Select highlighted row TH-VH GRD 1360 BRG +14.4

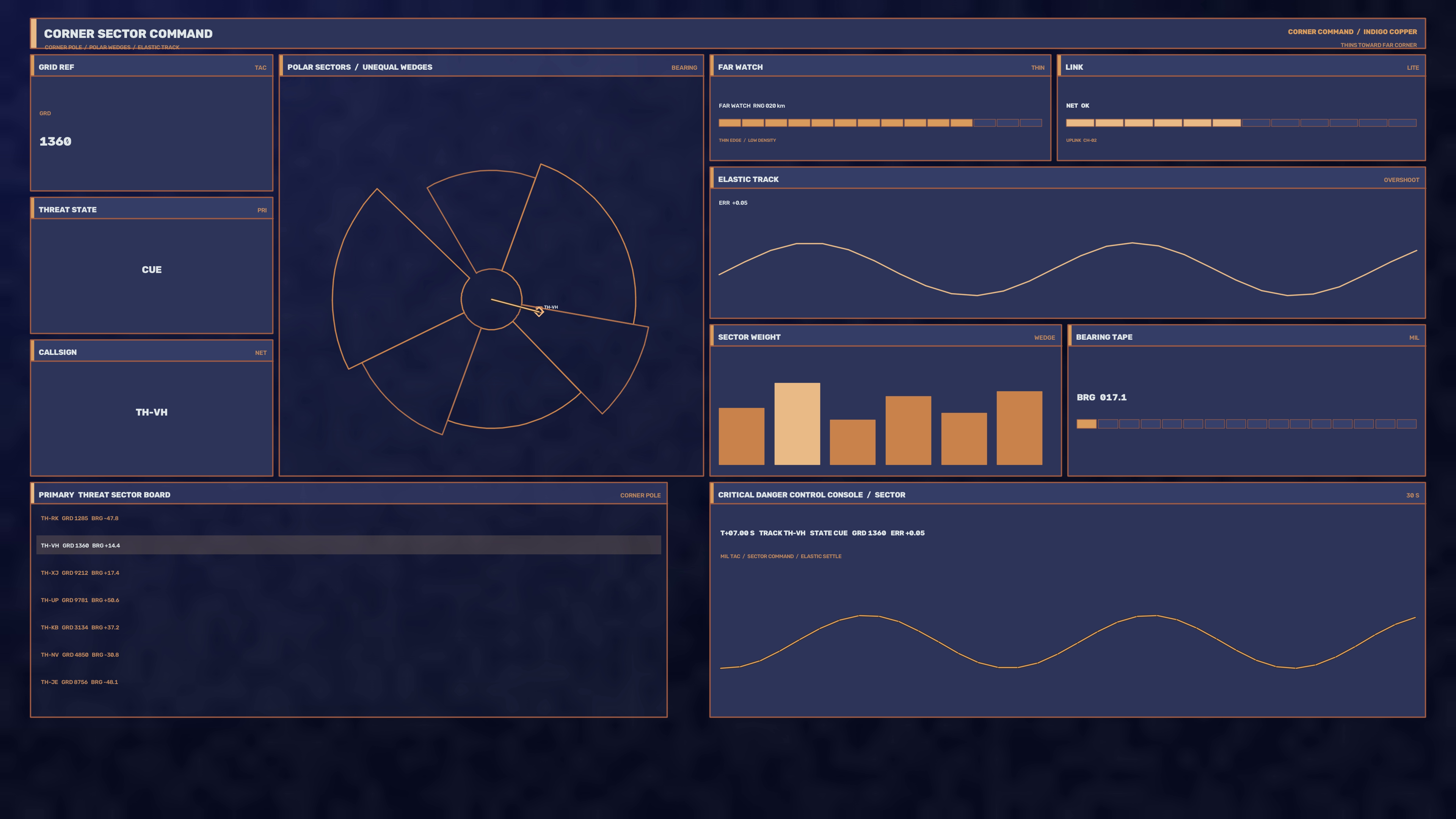[x=349, y=546]
